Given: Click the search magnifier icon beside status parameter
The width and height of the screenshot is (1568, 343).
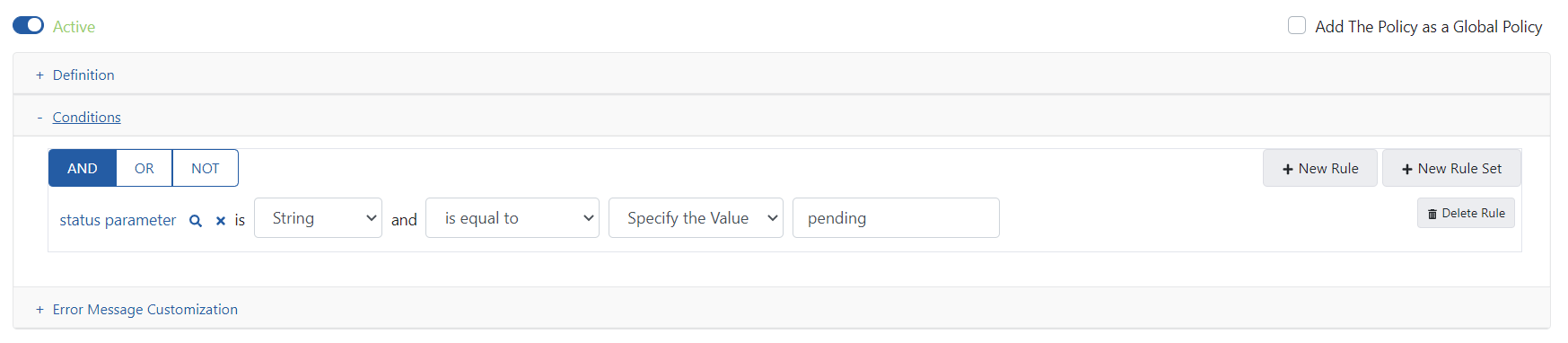Looking at the screenshot, I should point(195,221).
